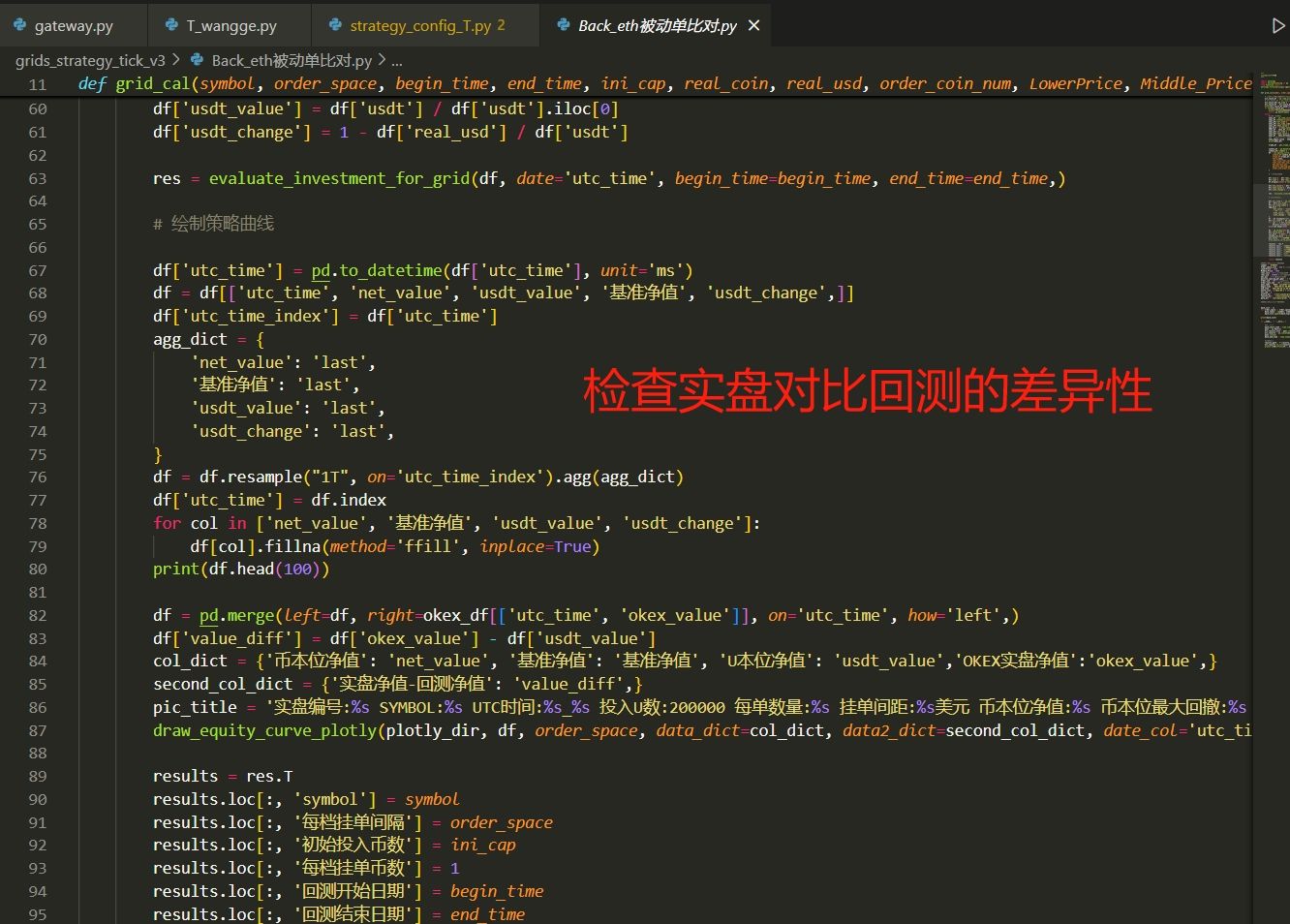Image resolution: width=1290 pixels, height=924 pixels.
Task: Click draw_equity_curve_plotly call on line 87
Action: point(265,731)
